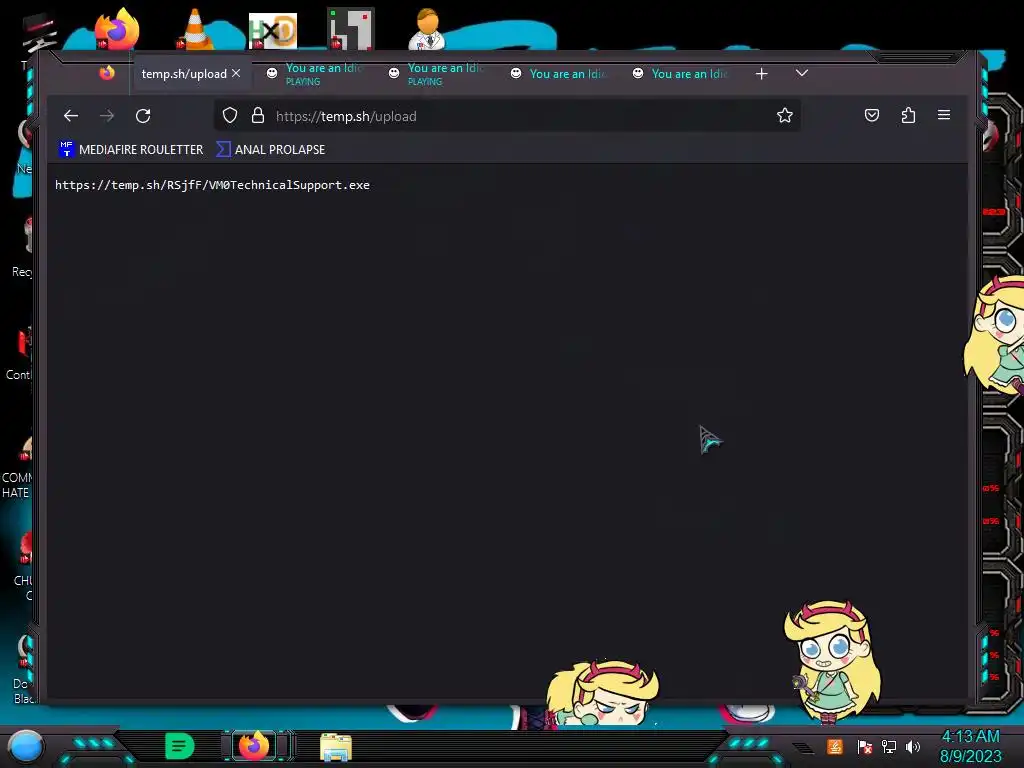Click the Java update tray icon
1024x768 pixels.
coord(835,746)
